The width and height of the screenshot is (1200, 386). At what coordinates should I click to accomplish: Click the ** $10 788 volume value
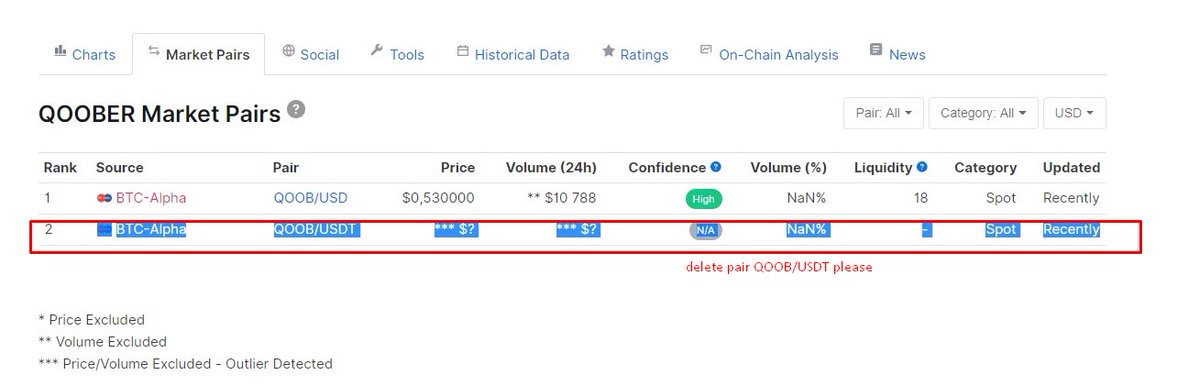[x=561, y=198]
